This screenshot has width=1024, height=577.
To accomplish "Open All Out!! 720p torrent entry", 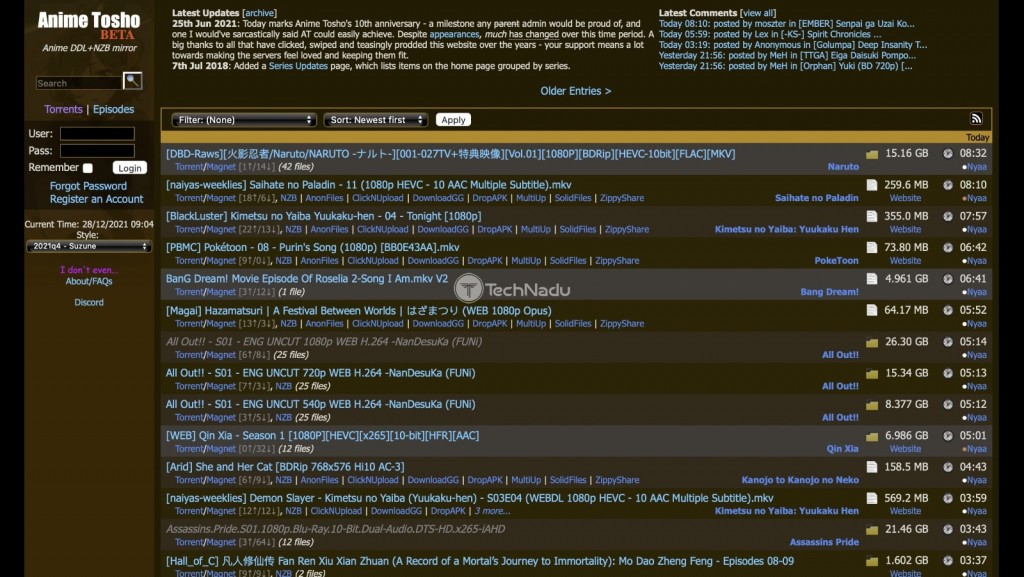I will [320, 373].
